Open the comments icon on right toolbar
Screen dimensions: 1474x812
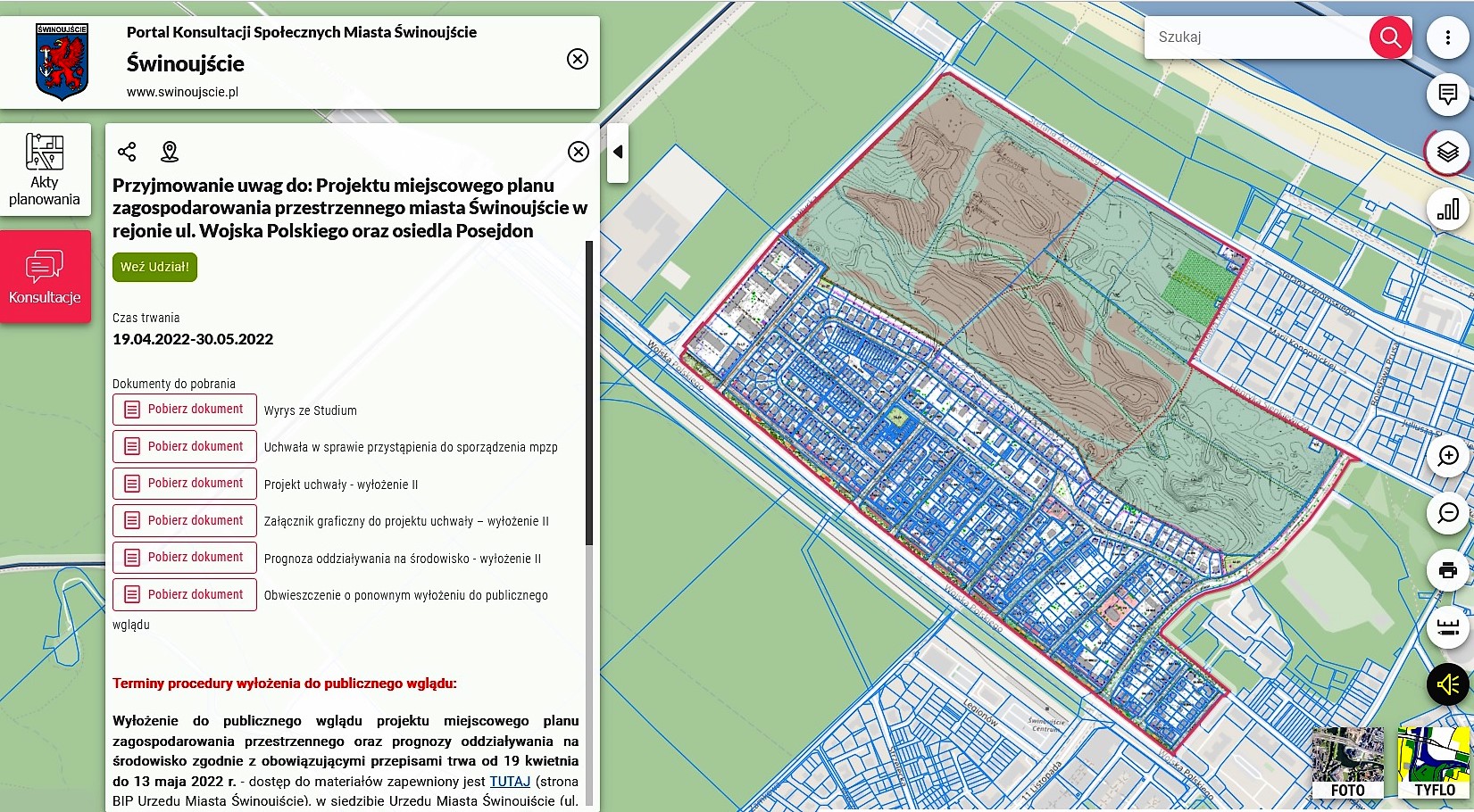[x=1447, y=94]
